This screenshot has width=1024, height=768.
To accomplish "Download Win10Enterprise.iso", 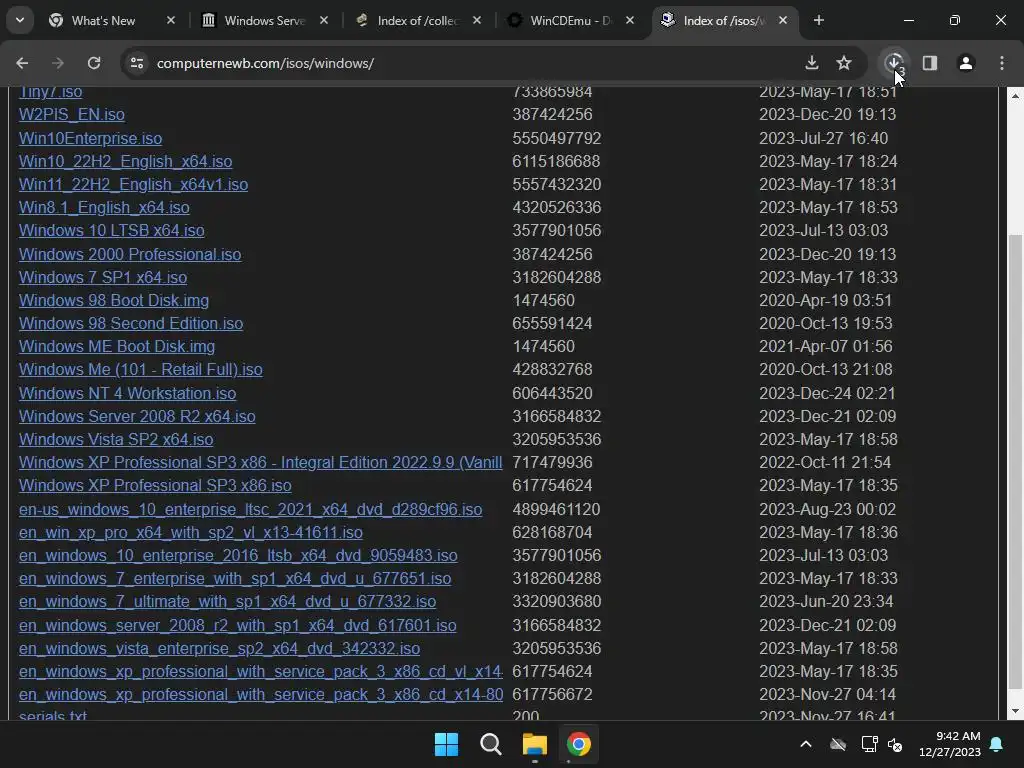I will [90, 138].
